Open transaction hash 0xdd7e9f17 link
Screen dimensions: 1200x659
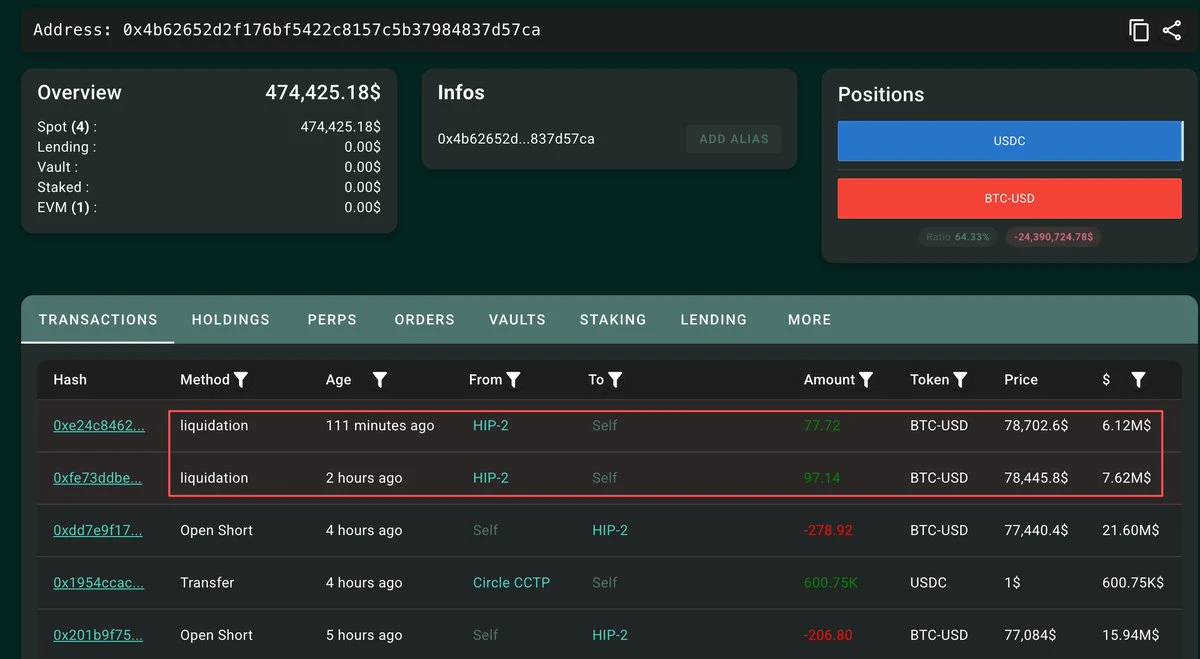tap(98, 531)
